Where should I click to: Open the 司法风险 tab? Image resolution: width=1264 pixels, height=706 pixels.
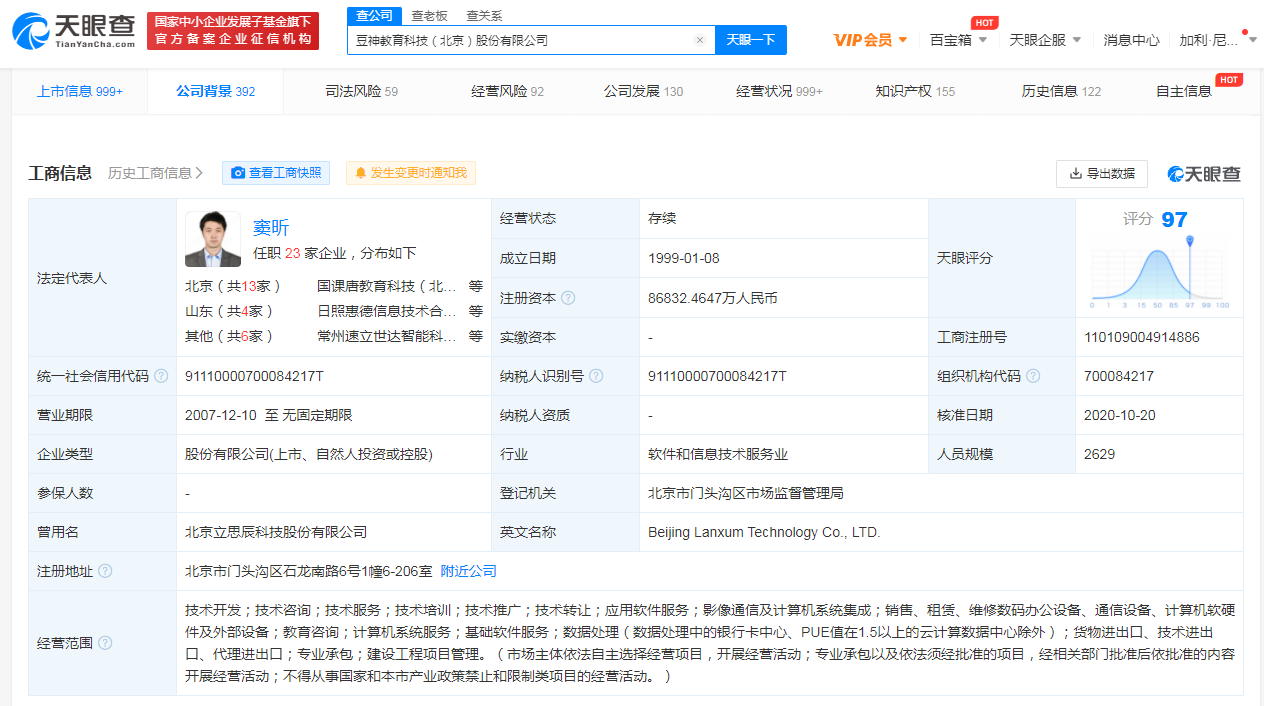click(x=362, y=91)
